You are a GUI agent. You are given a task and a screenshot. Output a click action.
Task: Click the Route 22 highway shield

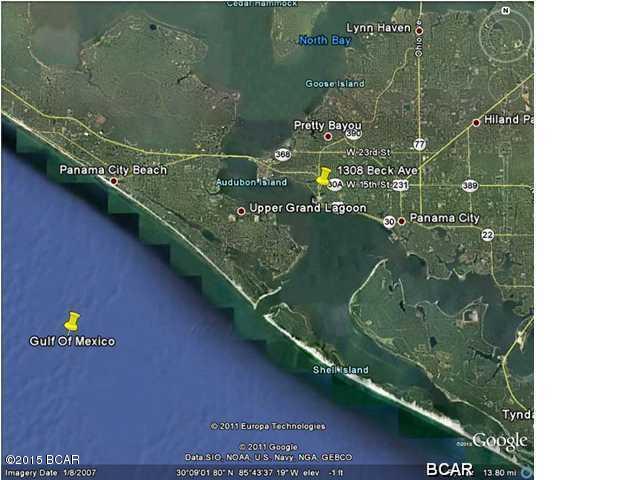[487, 235]
